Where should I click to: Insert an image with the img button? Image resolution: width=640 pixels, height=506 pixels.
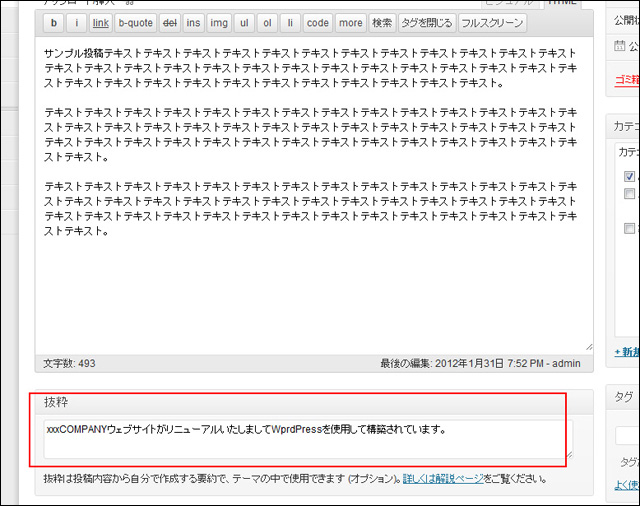pyautogui.click(x=219, y=22)
